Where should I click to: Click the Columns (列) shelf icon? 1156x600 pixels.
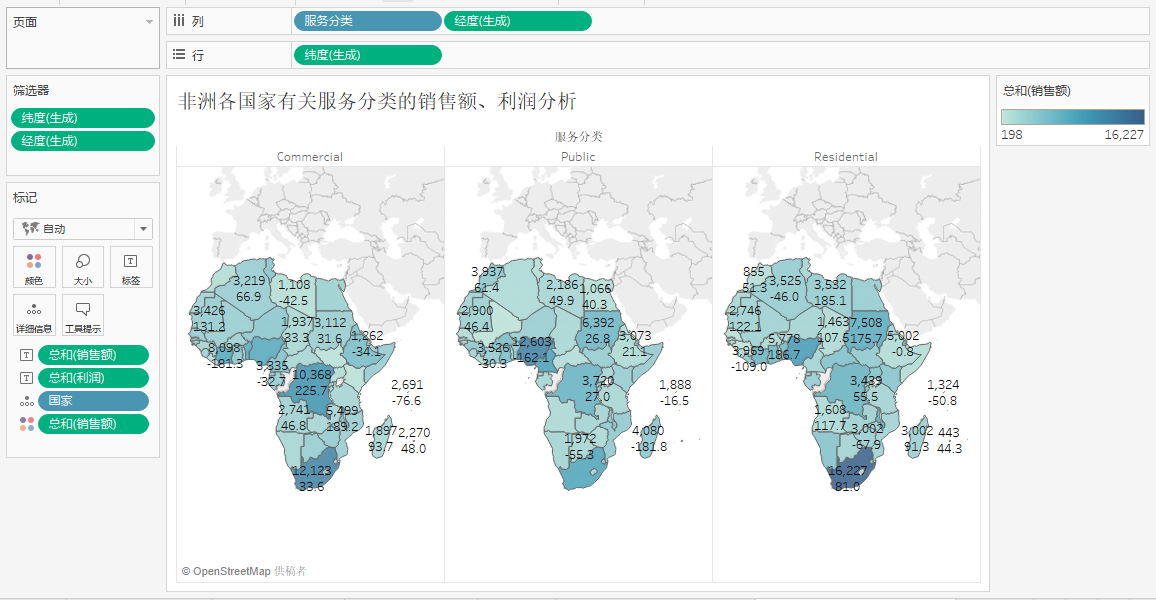[179, 21]
